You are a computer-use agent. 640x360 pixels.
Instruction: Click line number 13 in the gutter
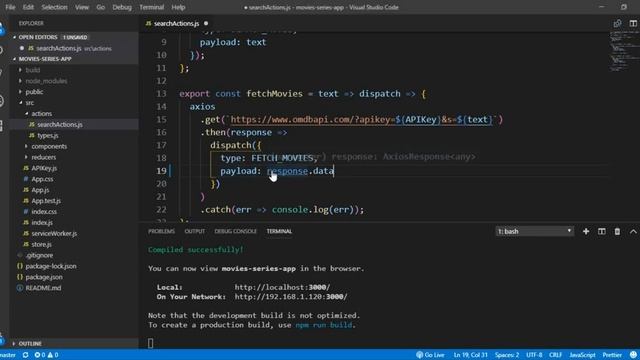coord(161,94)
